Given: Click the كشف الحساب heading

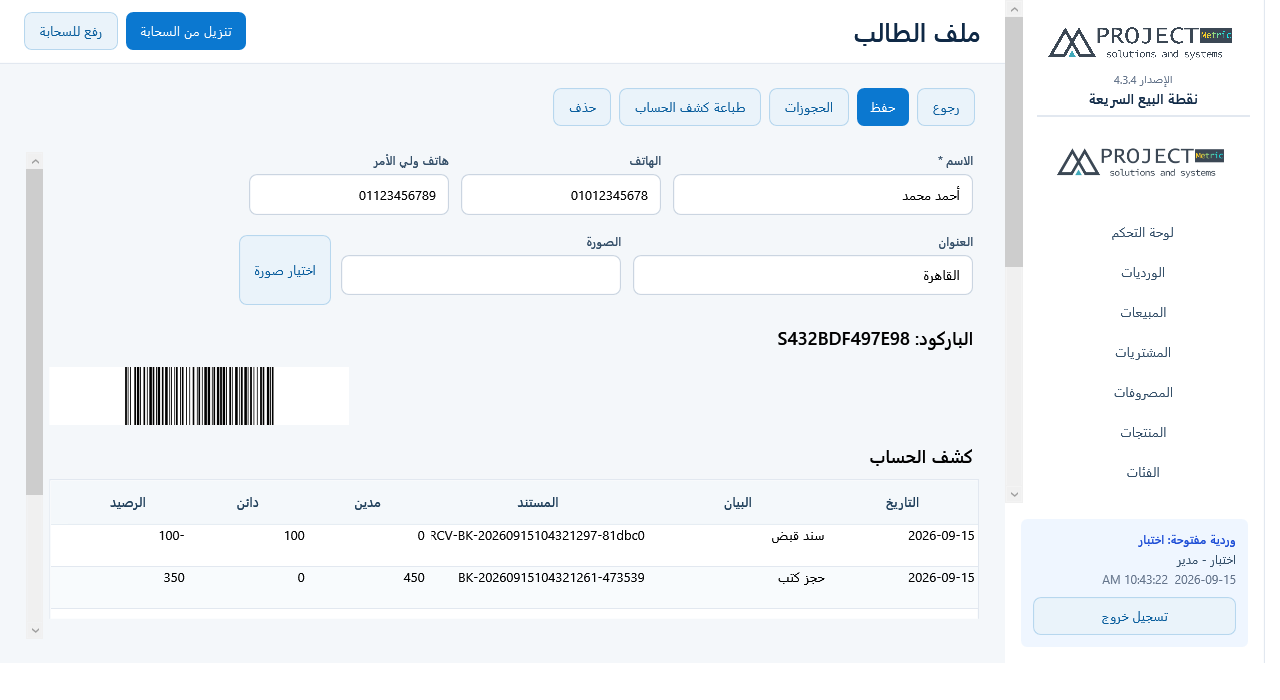Looking at the screenshot, I should pyautogui.click(x=921, y=457).
